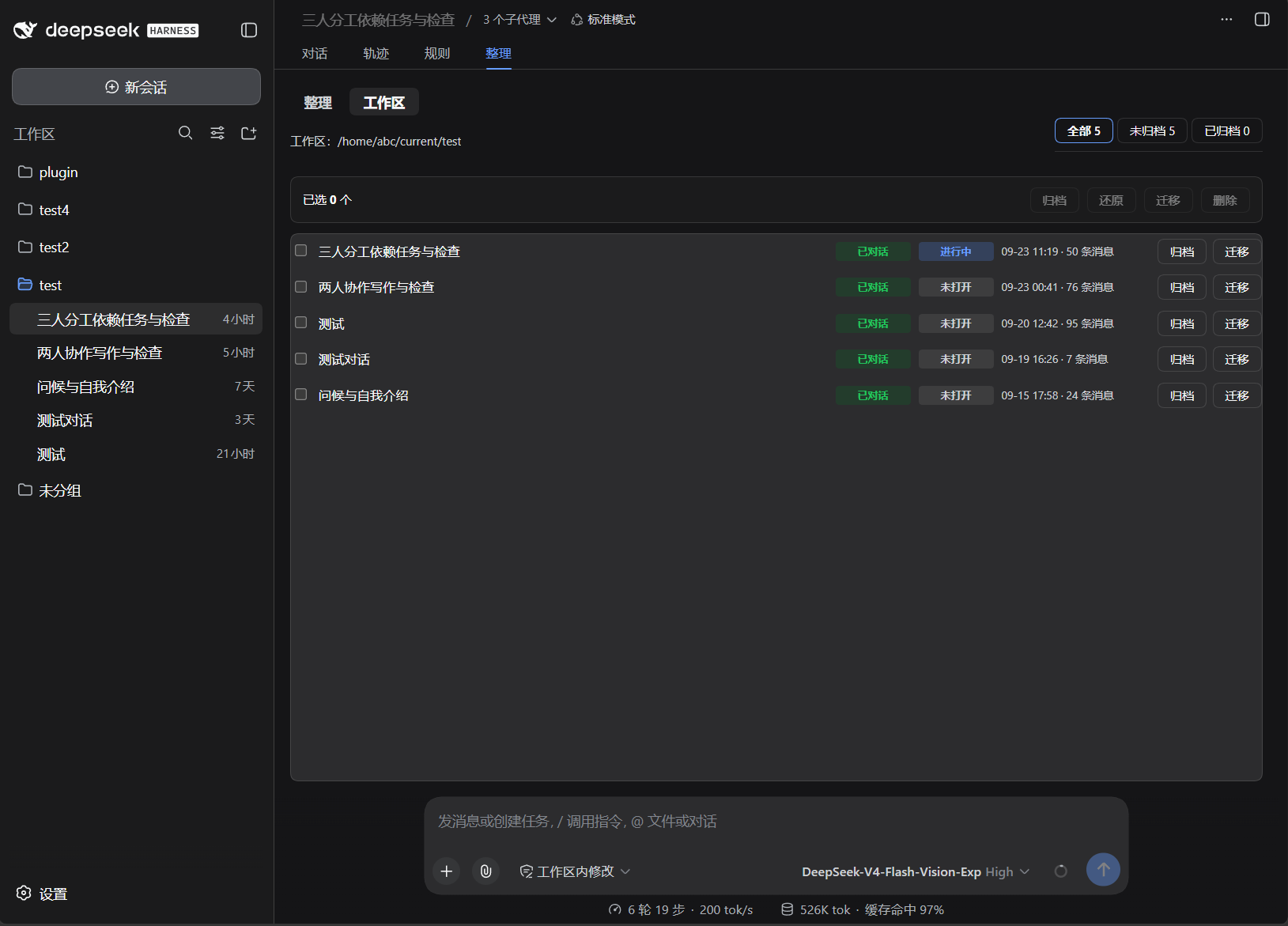Select the 整理 top tab

tap(499, 53)
